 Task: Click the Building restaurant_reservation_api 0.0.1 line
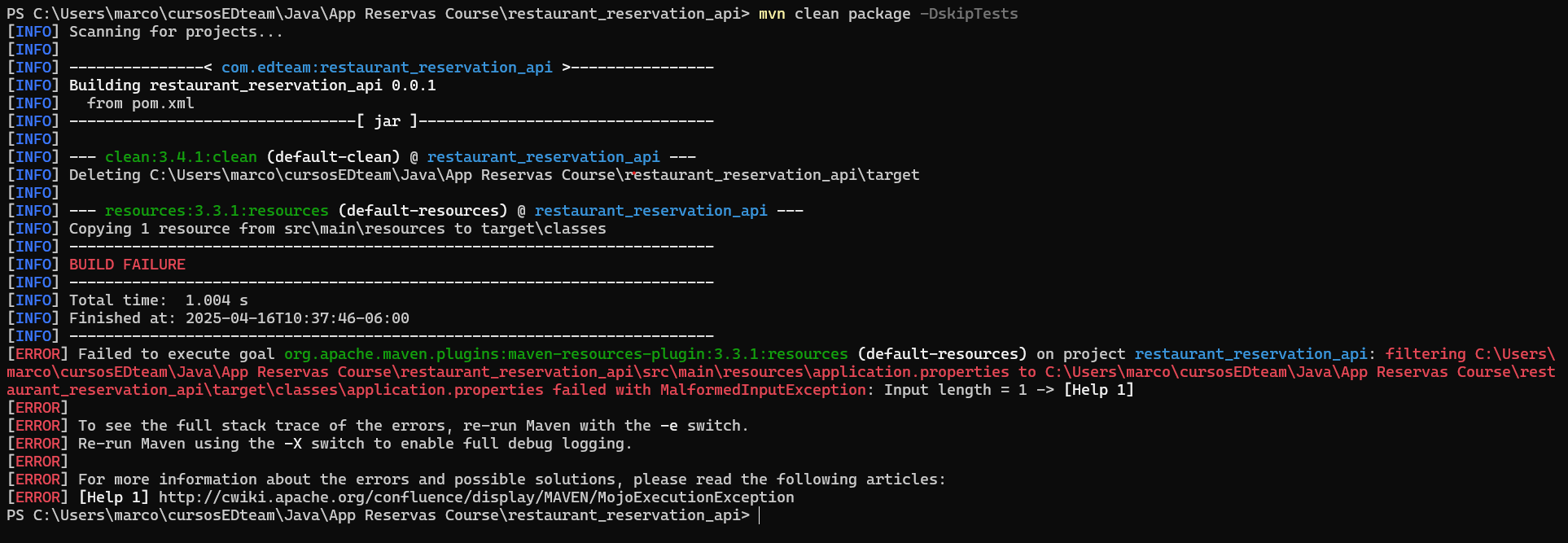point(252,85)
